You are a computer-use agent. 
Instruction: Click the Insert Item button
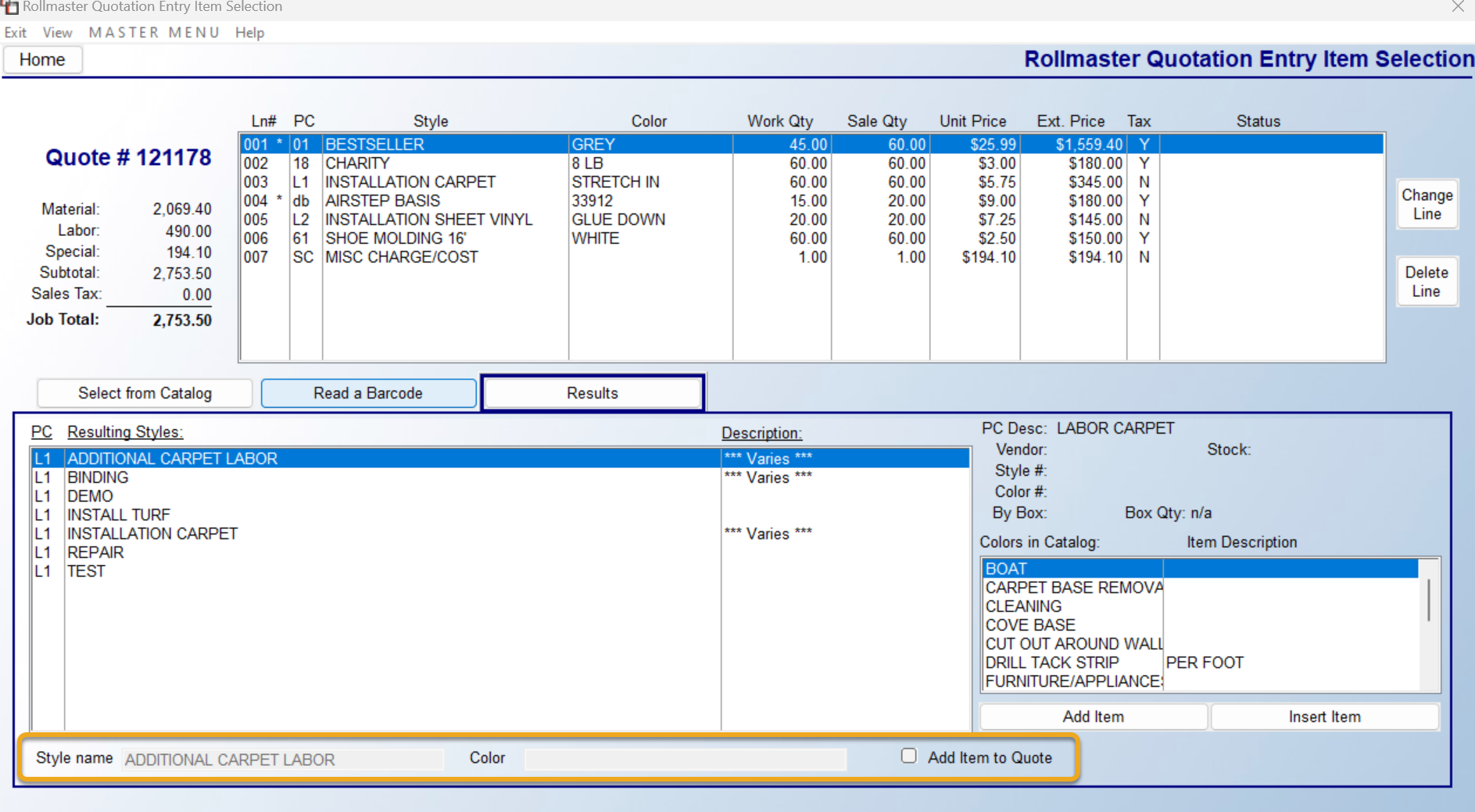(1324, 717)
